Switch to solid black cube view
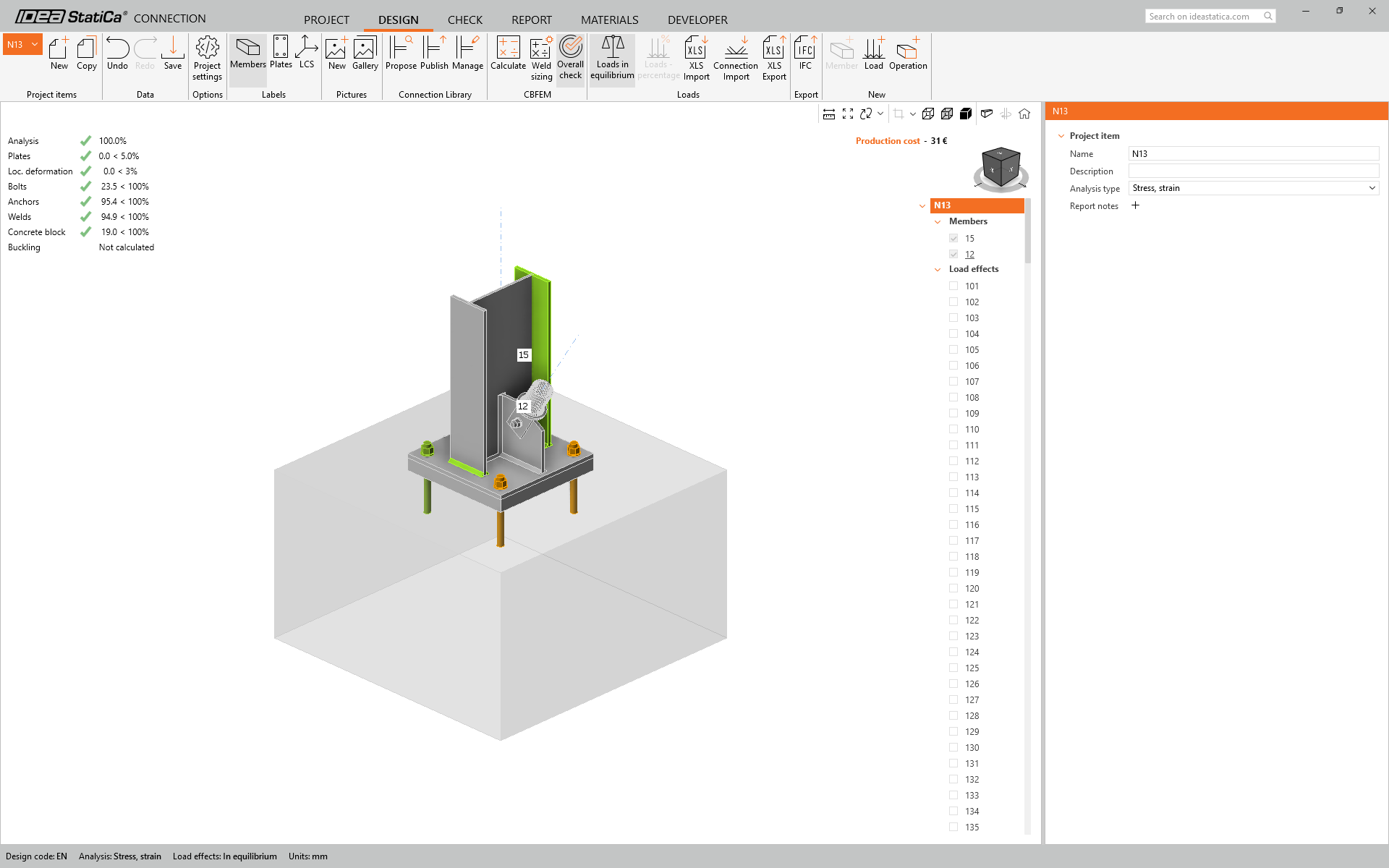 pyautogui.click(x=966, y=114)
